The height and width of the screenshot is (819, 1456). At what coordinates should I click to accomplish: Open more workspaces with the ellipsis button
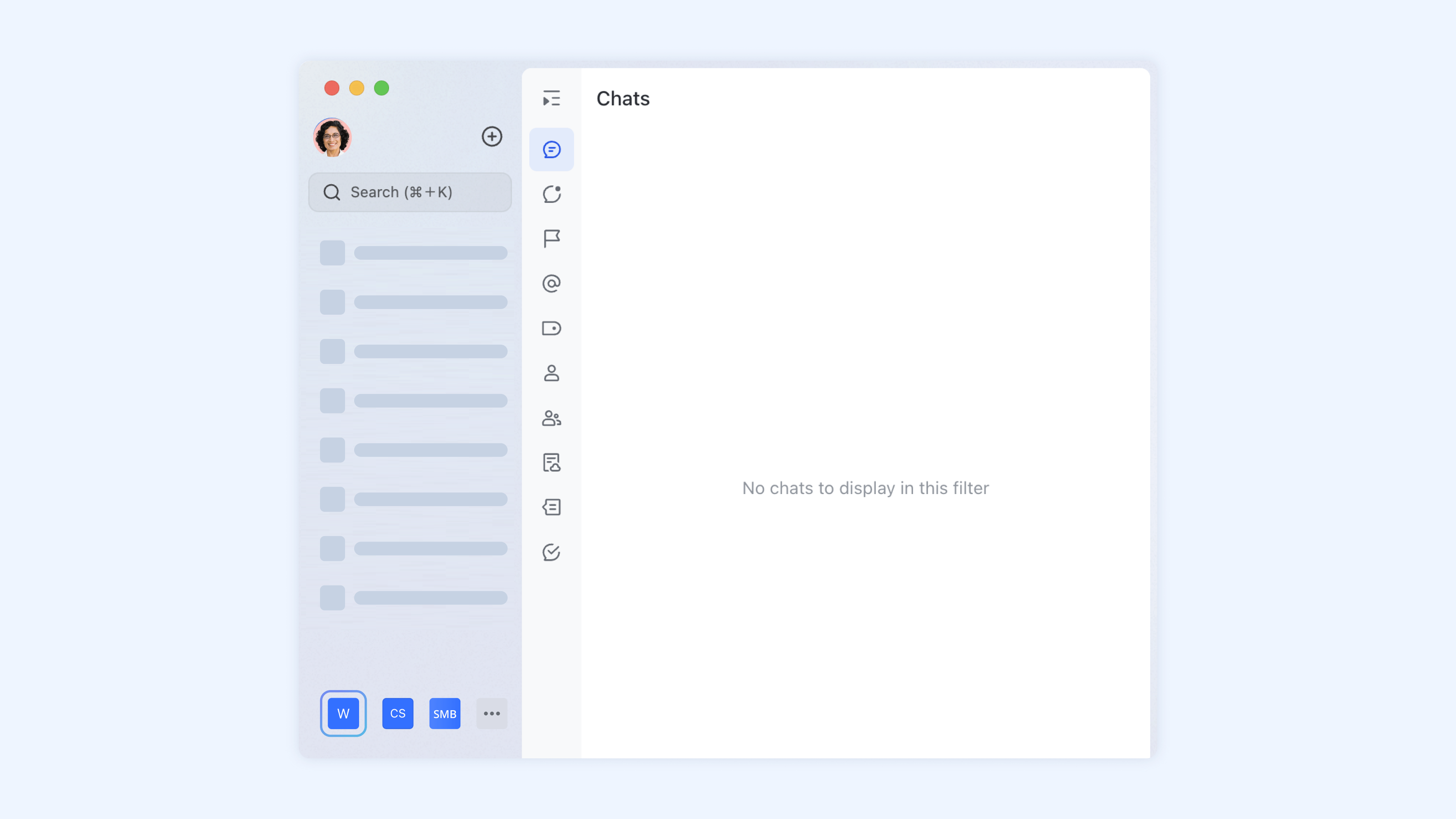click(491, 713)
